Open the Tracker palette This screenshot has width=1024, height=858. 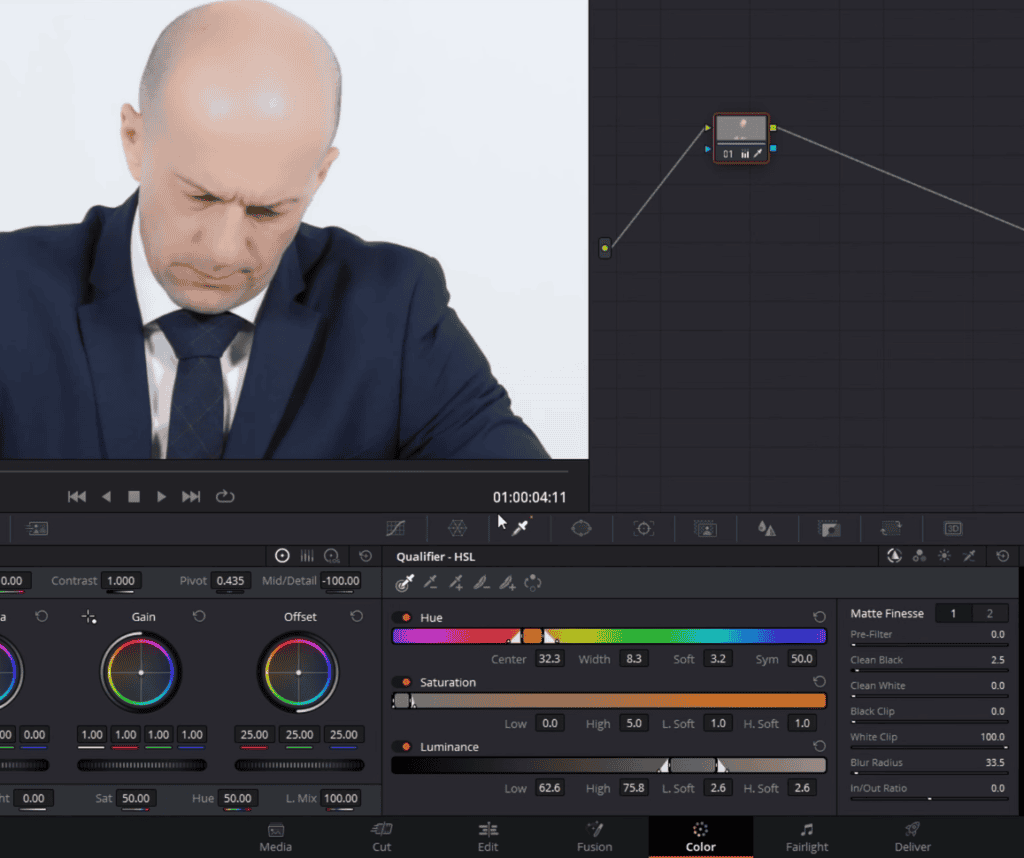643,528
